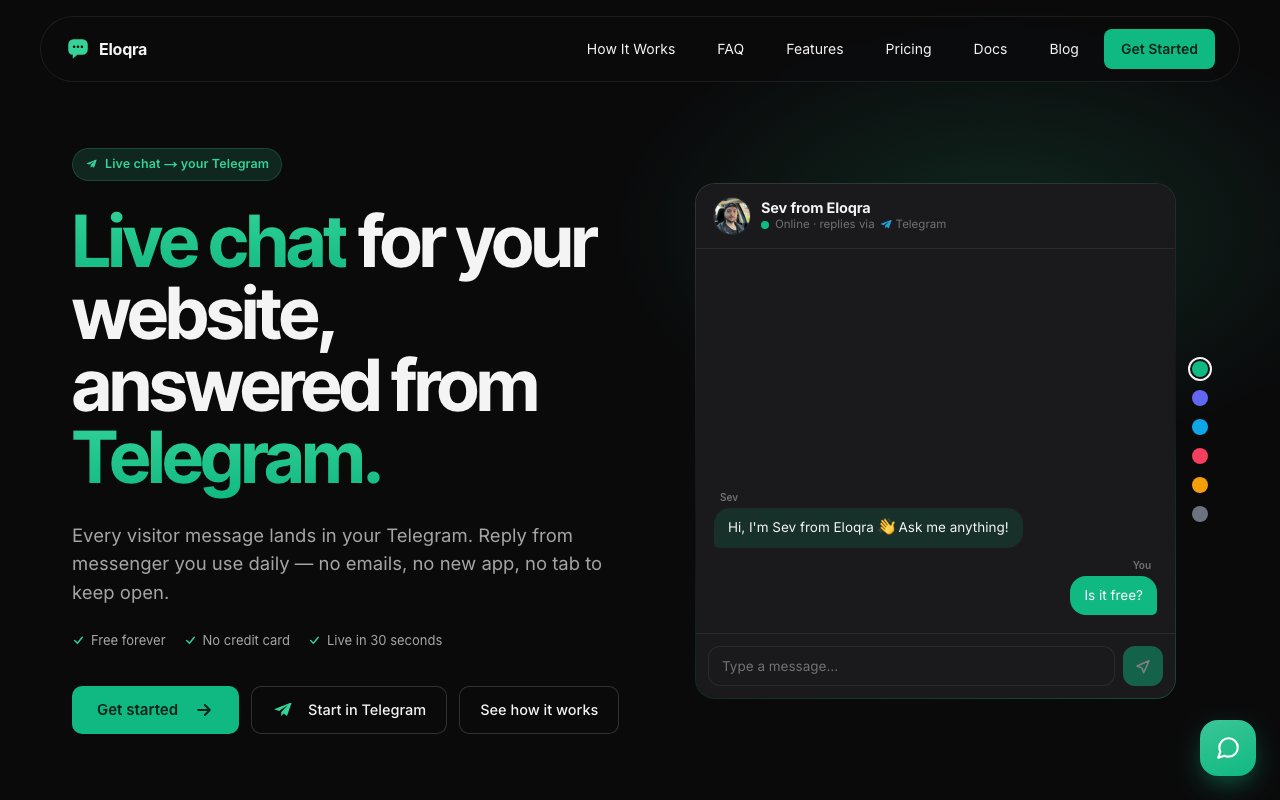Click See how it works
The height and width of the screenshot is (800, 1280).
point(539,710)
